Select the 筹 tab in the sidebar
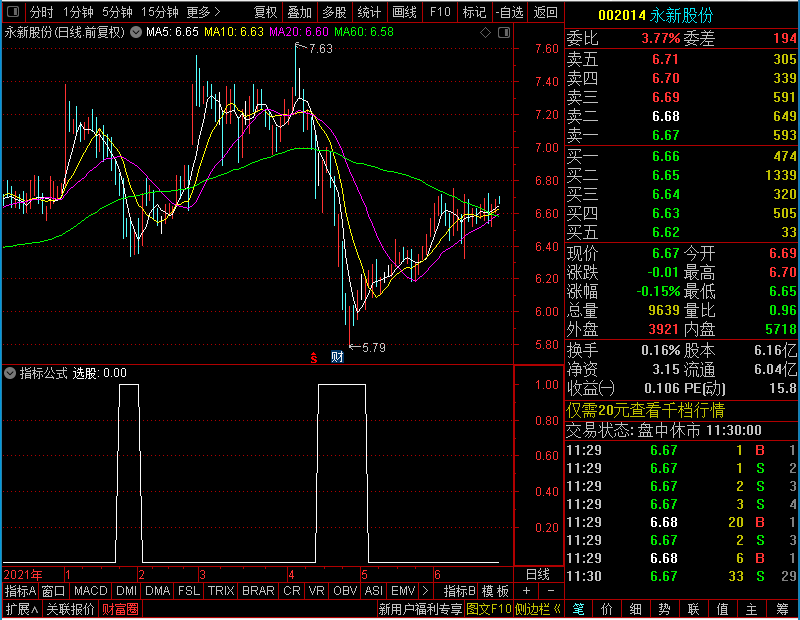The height and width of the screenshot is (620, 800). 782,609
